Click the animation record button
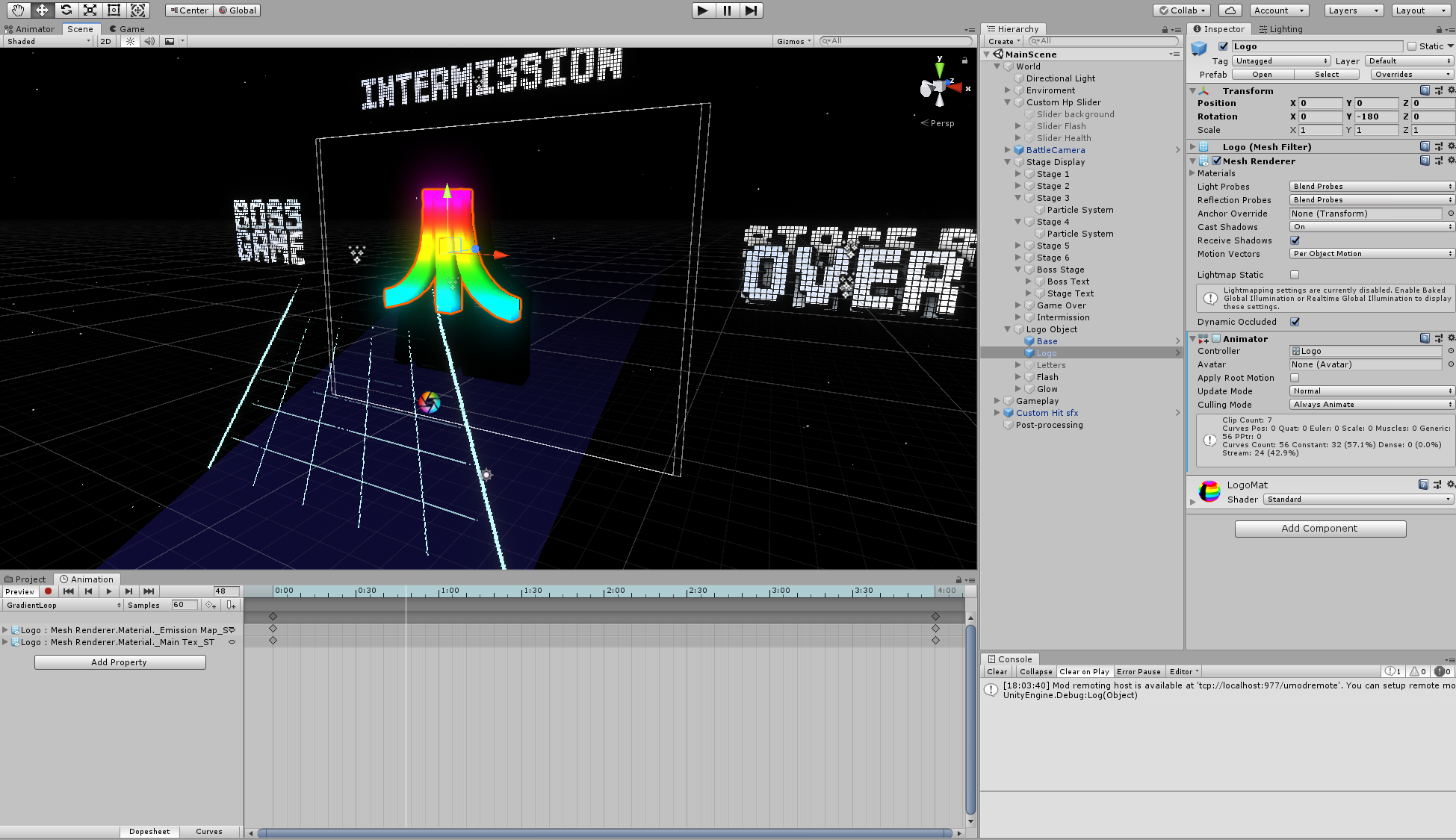The width and height of the screenshot is (1456, 840). (x=48, y=591)
